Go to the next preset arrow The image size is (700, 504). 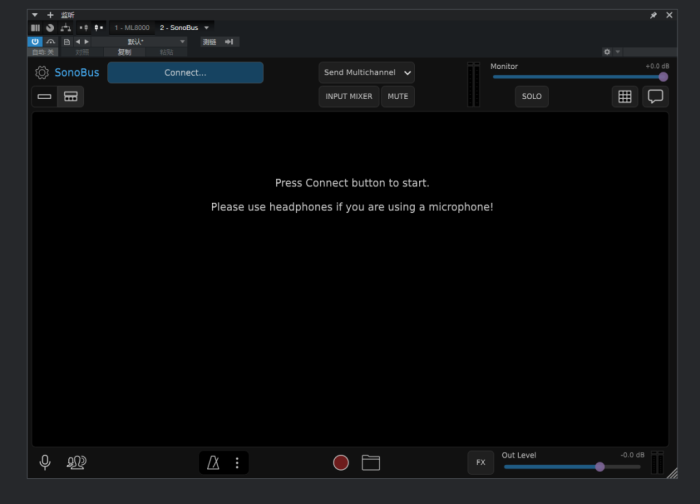click(x=87, y=42)
